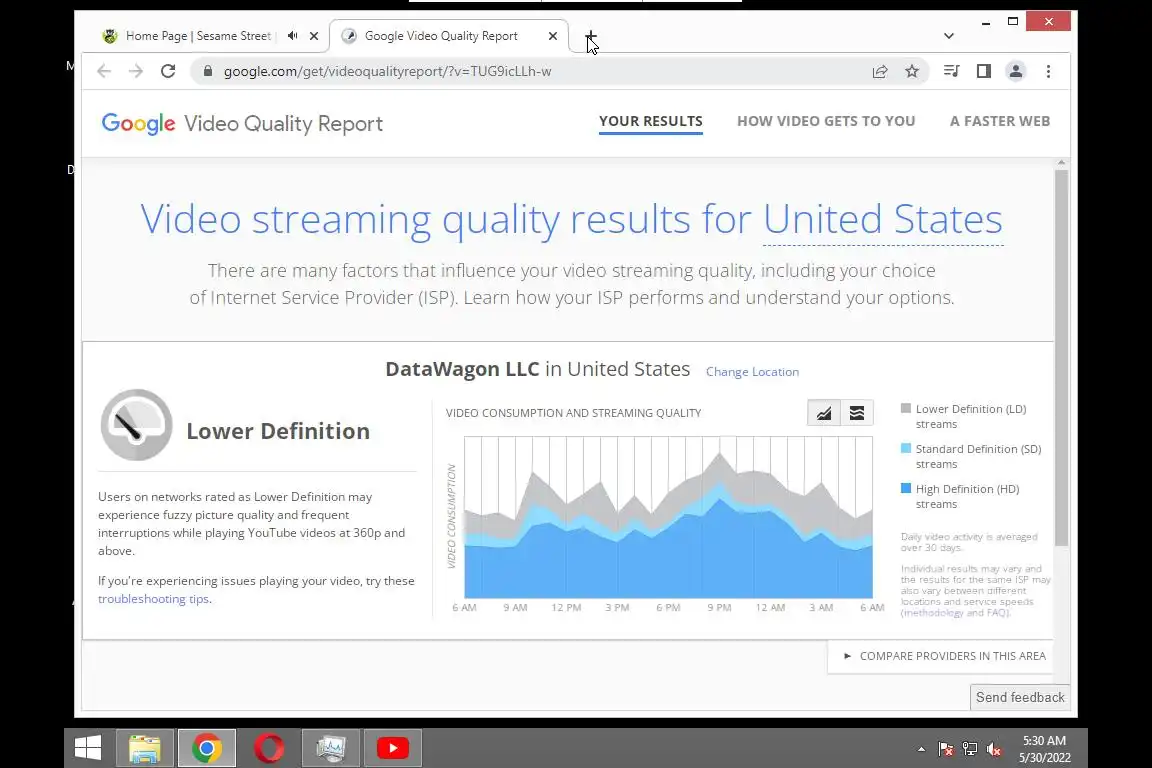Switch to the Sesame Street Home Page tab
The width and height of the screenshot is (1152, 768).
(x=198, y=36)
